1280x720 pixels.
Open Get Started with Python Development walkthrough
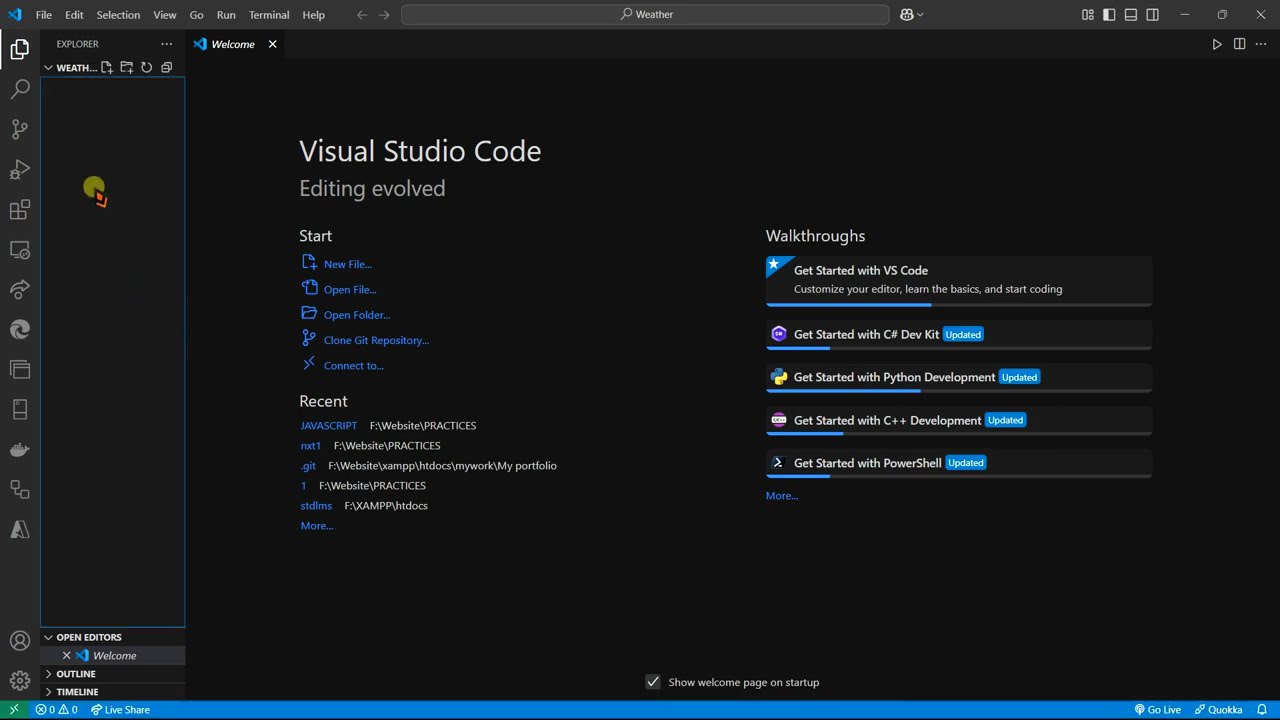(x=894, y=377)
